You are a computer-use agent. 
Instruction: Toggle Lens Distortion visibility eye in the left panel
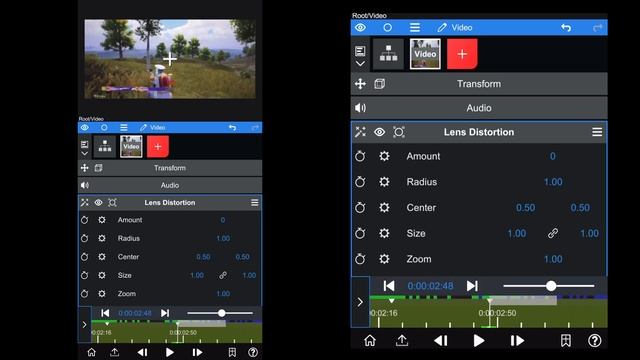click(98, 202)
